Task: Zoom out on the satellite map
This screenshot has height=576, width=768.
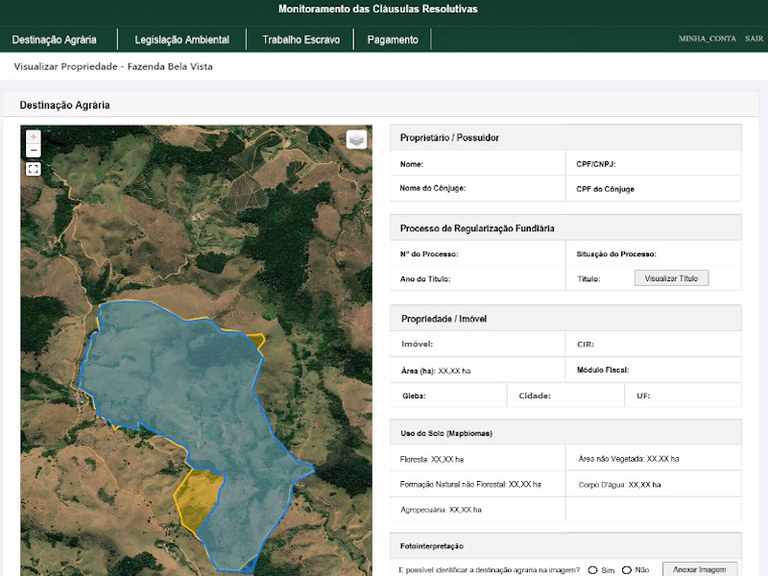Action: (x=33, y=150)
